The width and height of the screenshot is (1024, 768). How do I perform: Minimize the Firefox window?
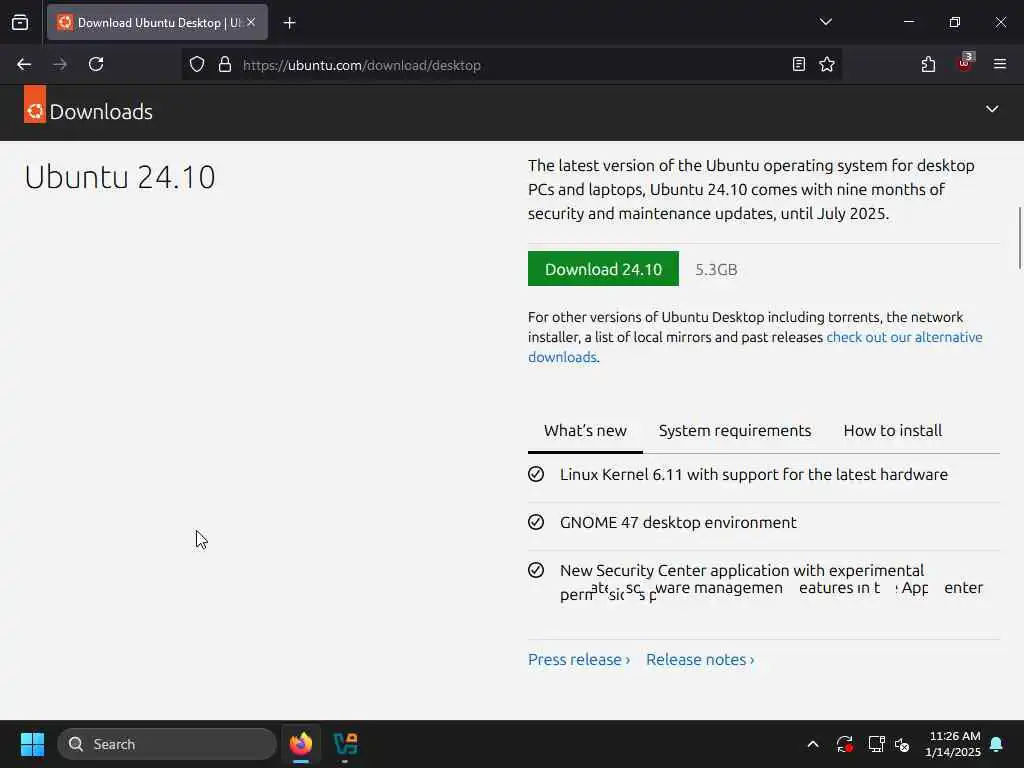point(909,22)
